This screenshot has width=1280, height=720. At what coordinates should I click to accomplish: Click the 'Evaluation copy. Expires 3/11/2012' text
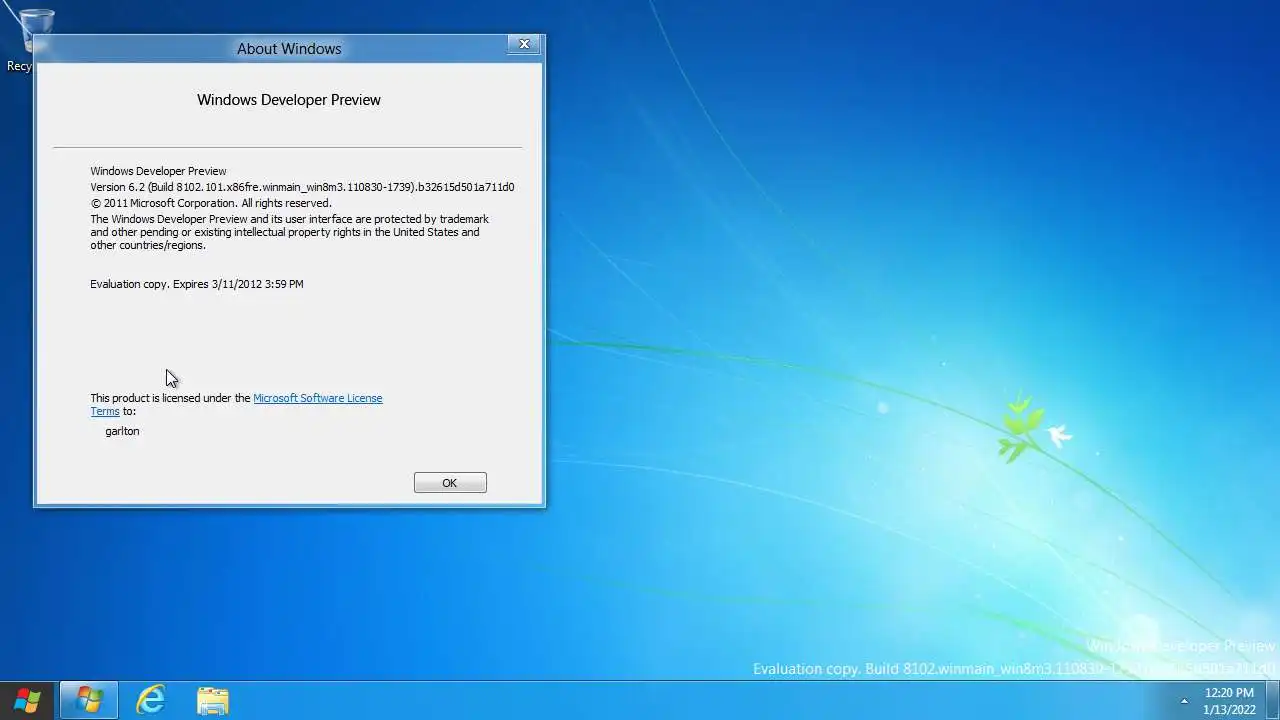pos(197,284)
